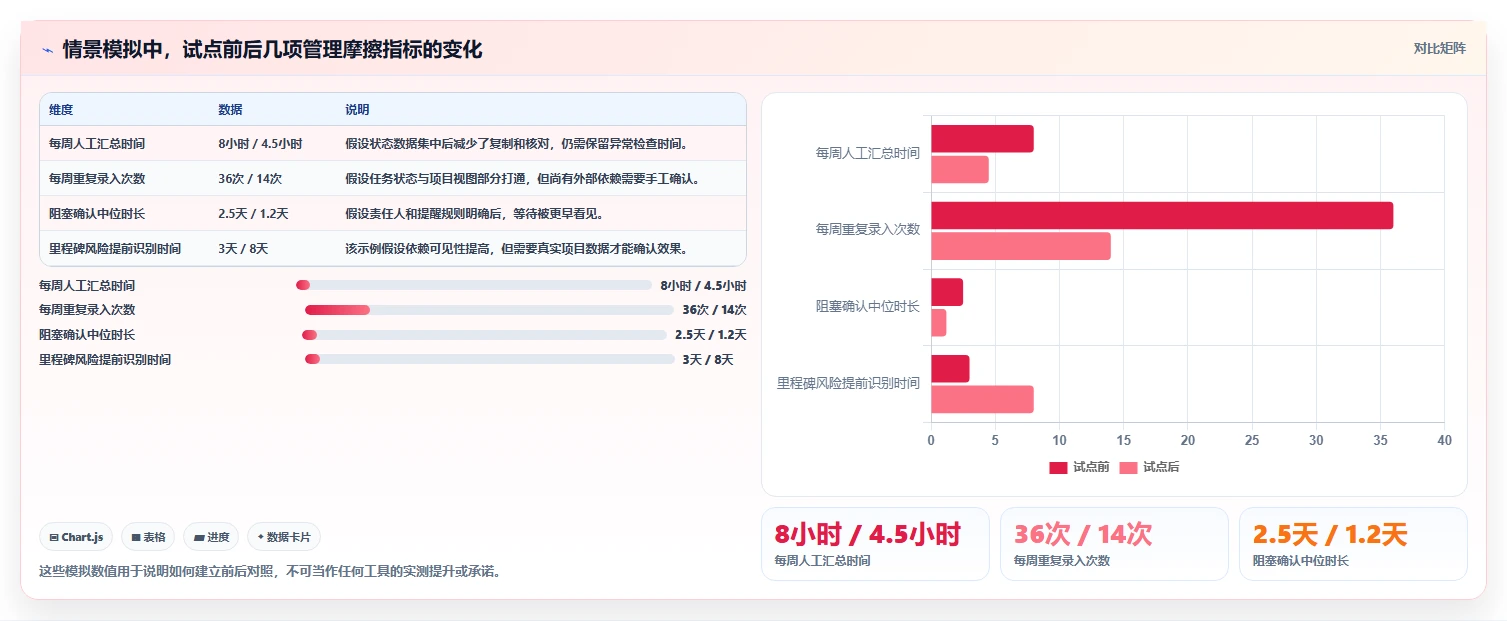Click the 数据 column header

point(230,110)
